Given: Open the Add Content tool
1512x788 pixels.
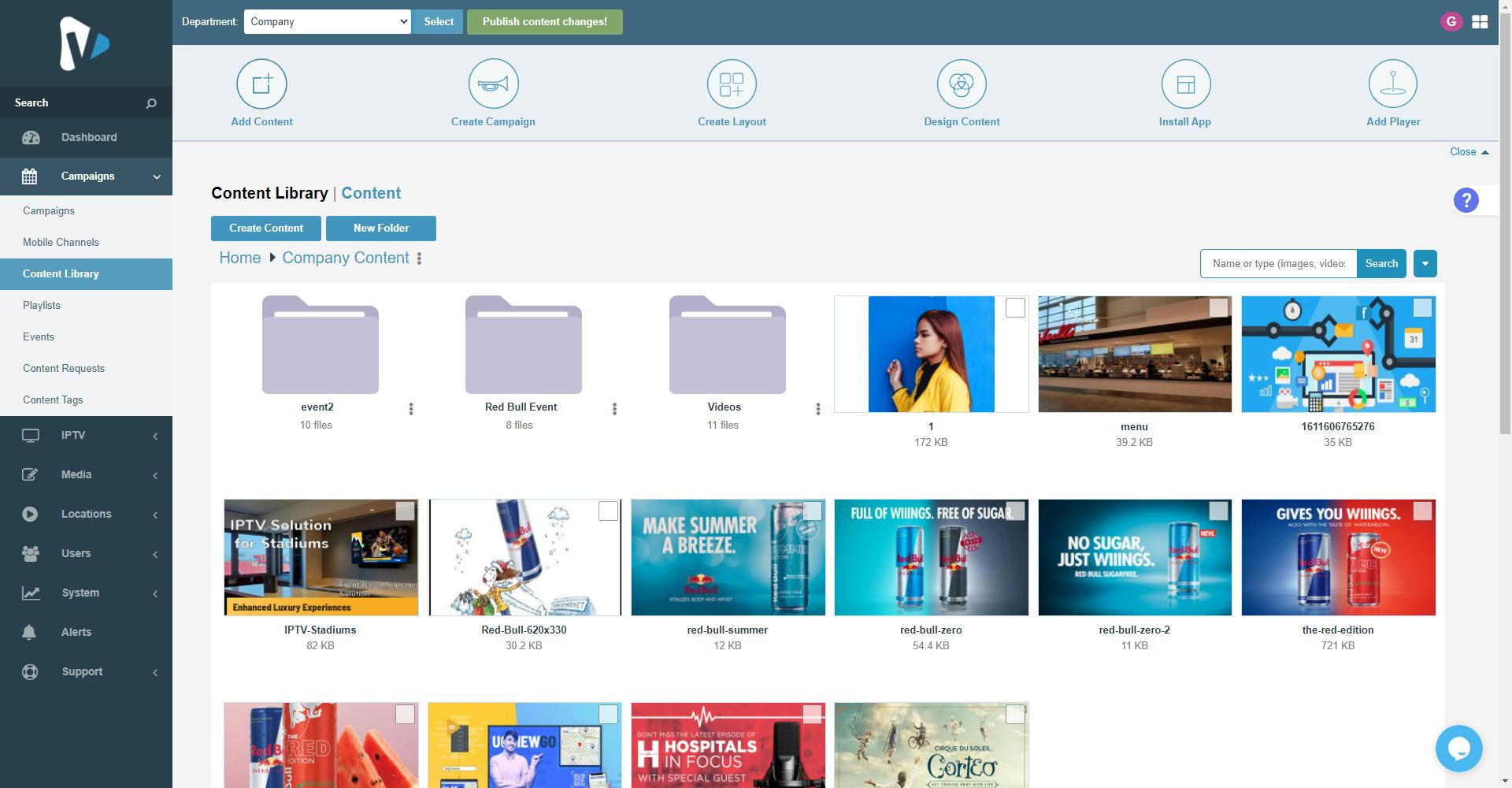Looking at the screenshot, I should 261,92.
